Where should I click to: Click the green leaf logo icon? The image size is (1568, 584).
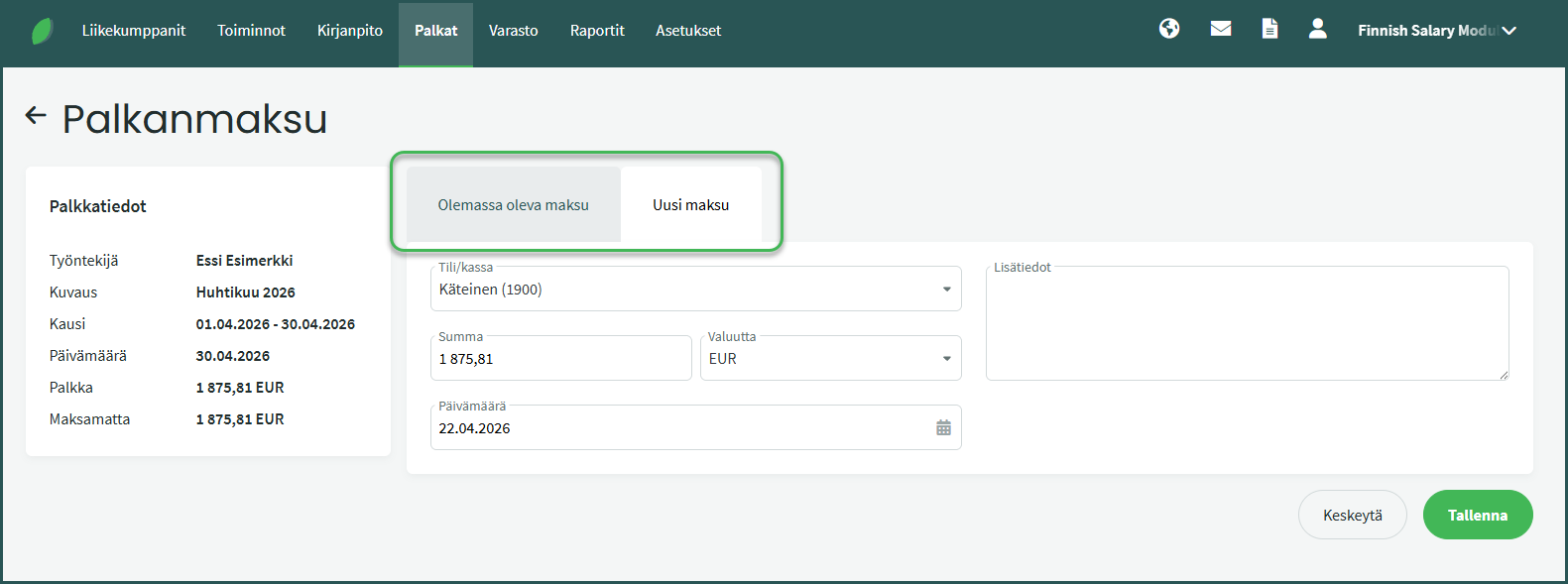(x=42, y=31)
